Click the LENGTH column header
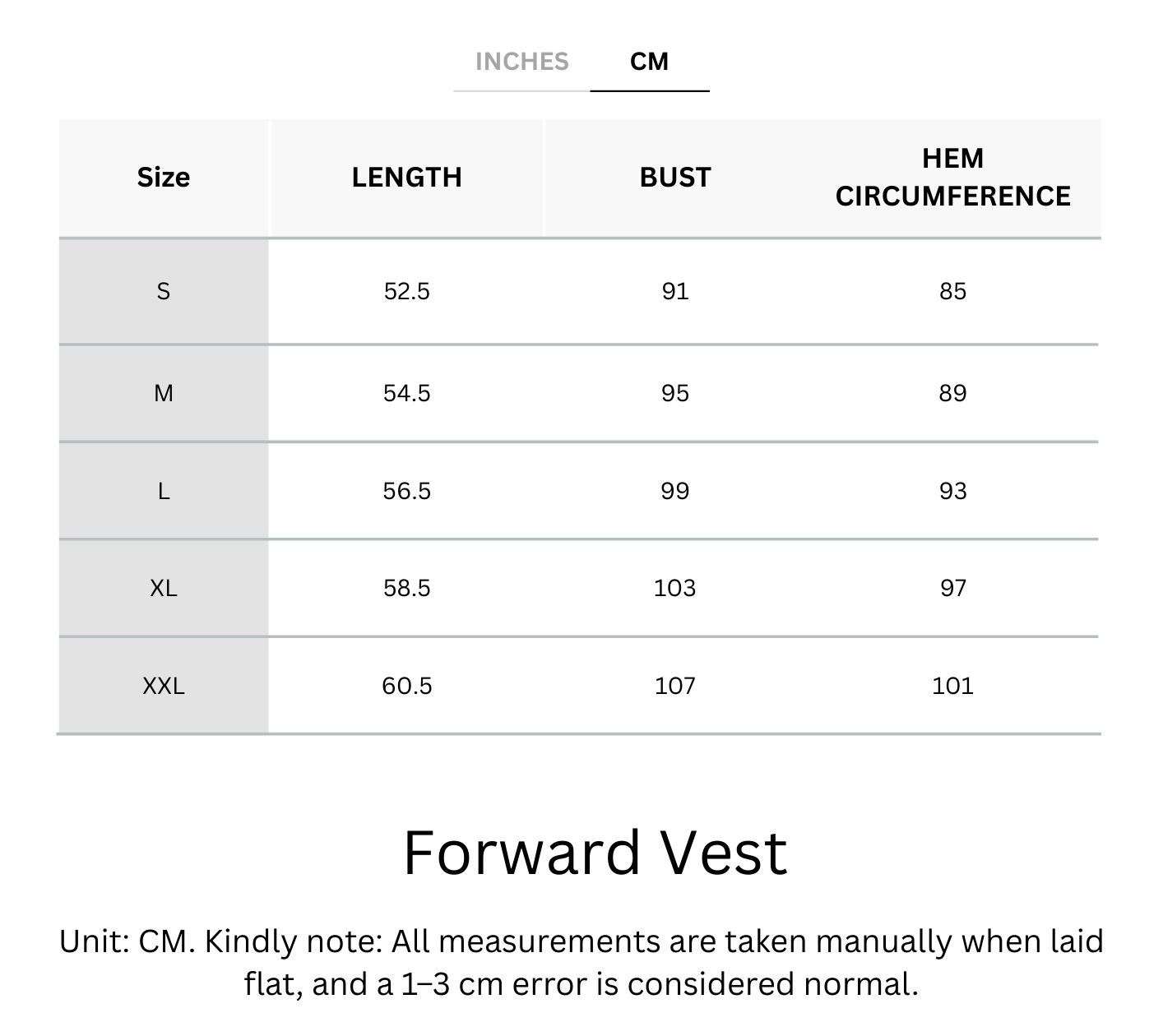The width and height of the screenshot is (1163, 1036). (406, 178)
